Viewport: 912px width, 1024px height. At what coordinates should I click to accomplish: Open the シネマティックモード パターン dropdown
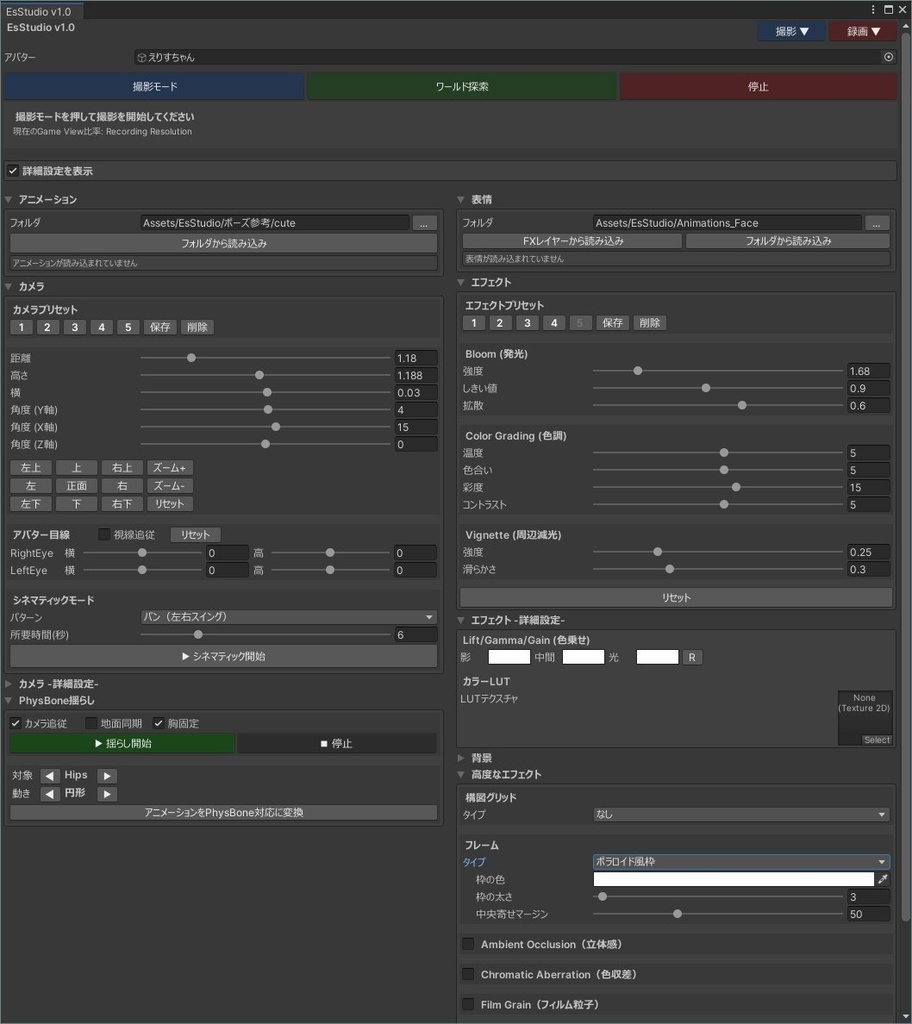(x=288, y=617)
